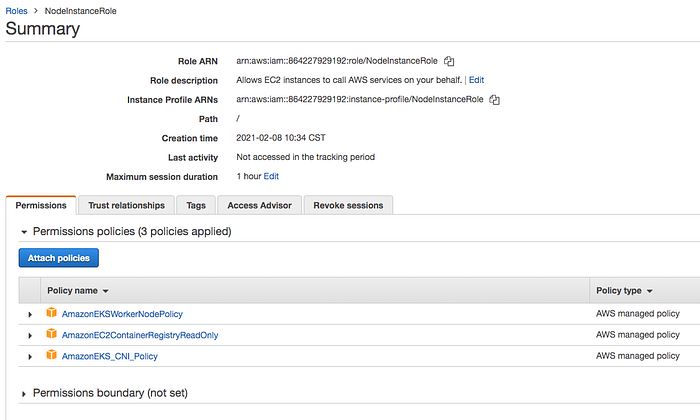700x420 pixels.
Task: Expand the Permissions boundary section
Action: [x=24, y=394]
